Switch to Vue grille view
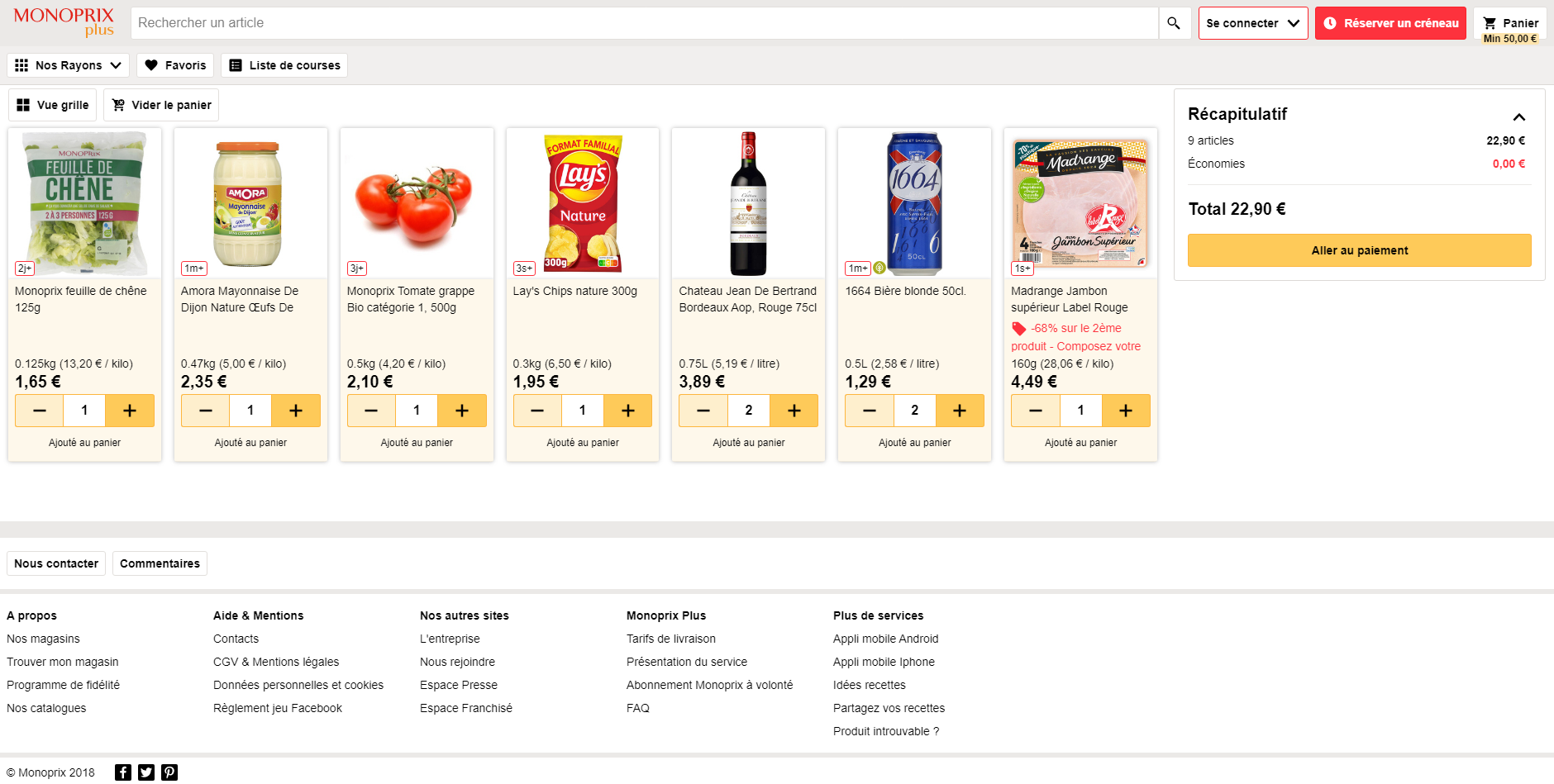The height and width of the screenshot is (784, 1554). click(x=52, y=105)
